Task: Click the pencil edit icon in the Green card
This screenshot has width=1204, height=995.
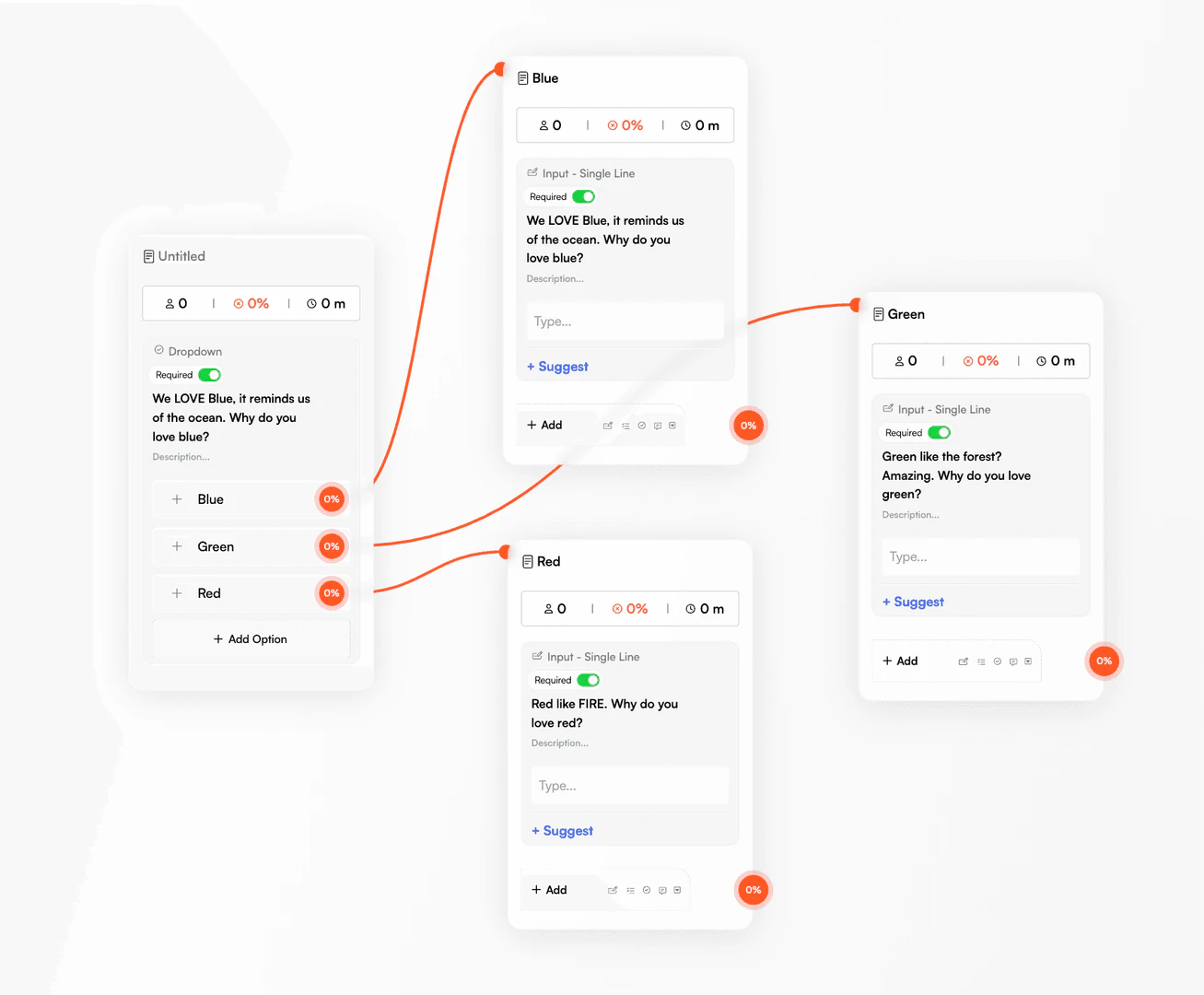Action: coord(964,661)
